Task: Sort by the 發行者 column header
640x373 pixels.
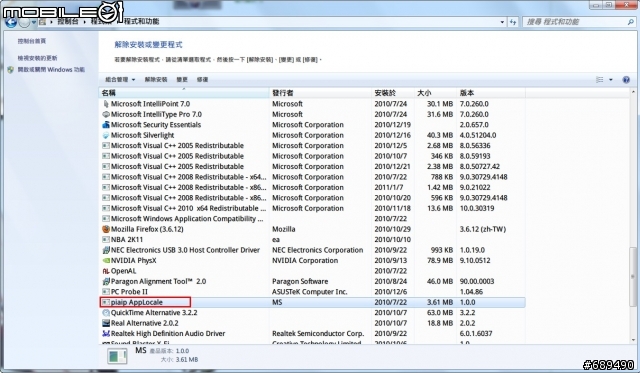Action: click(320, 93)
